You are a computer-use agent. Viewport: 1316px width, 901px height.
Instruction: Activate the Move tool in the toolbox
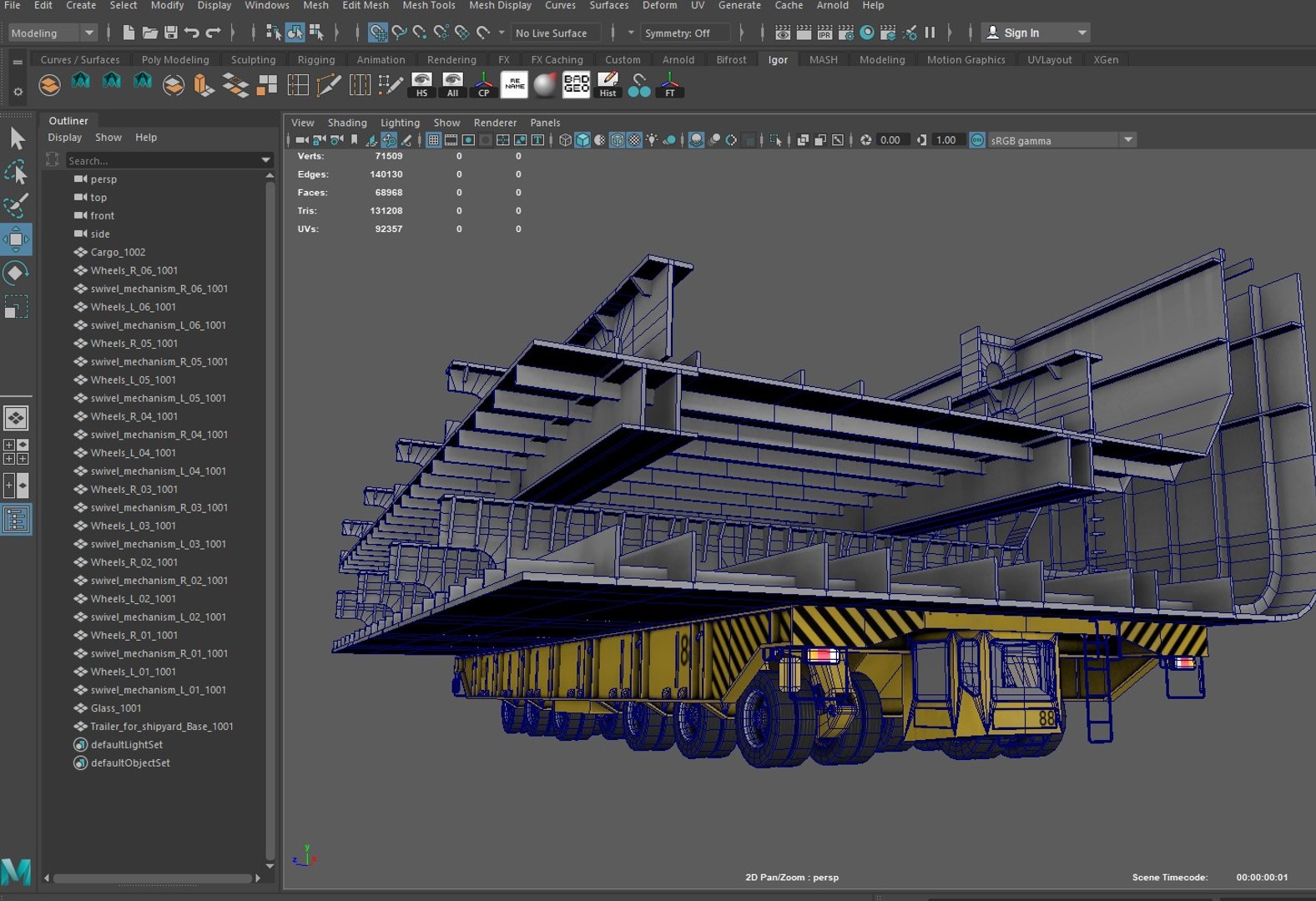[x=16, y=239]
